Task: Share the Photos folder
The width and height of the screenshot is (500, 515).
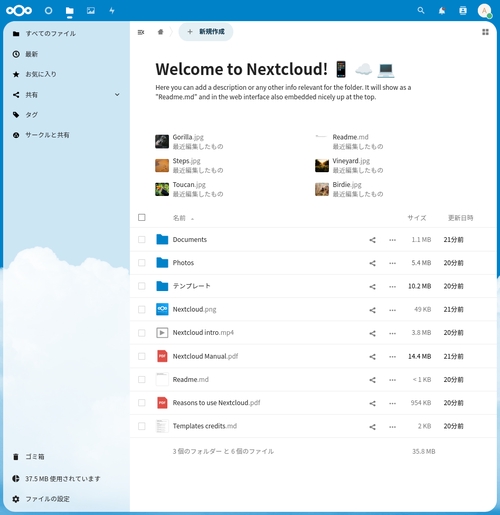Action: coord(372,263)
